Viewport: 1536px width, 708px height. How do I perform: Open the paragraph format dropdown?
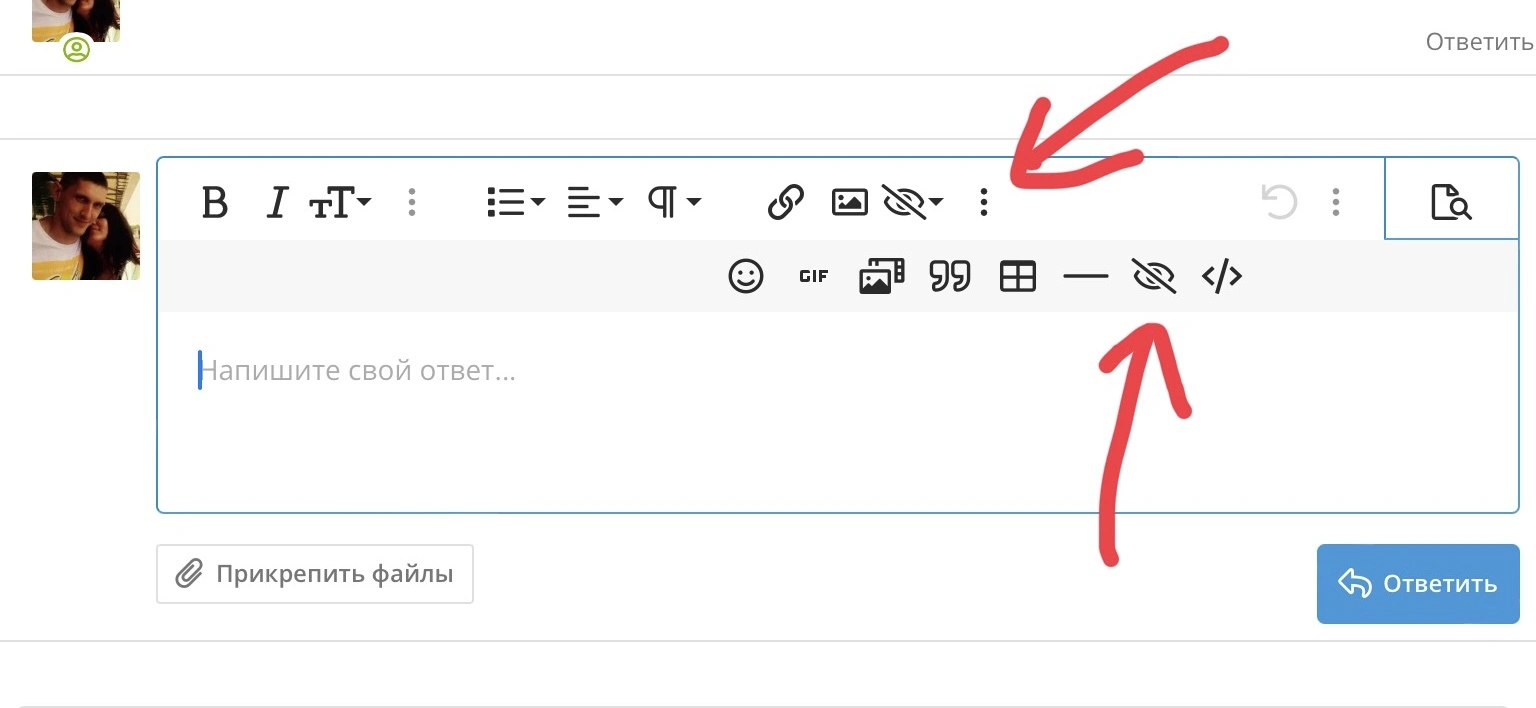tap(675, 203)
